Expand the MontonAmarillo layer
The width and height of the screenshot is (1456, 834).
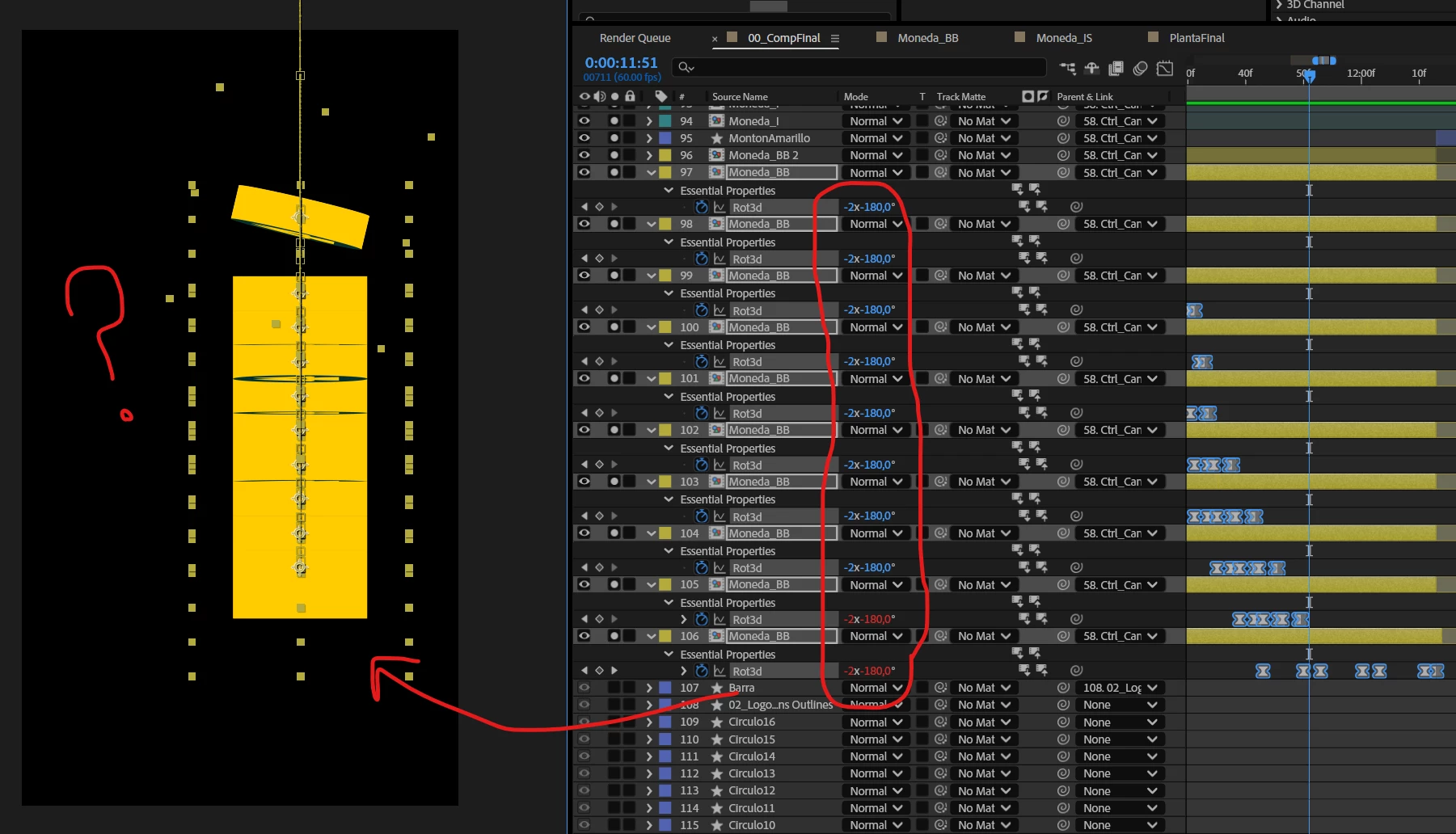649,138
